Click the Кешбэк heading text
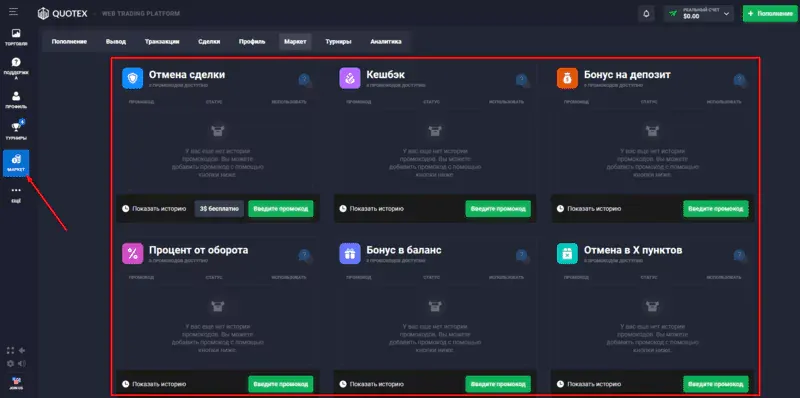This screenshot has height=398, width=800. point(386,75)
